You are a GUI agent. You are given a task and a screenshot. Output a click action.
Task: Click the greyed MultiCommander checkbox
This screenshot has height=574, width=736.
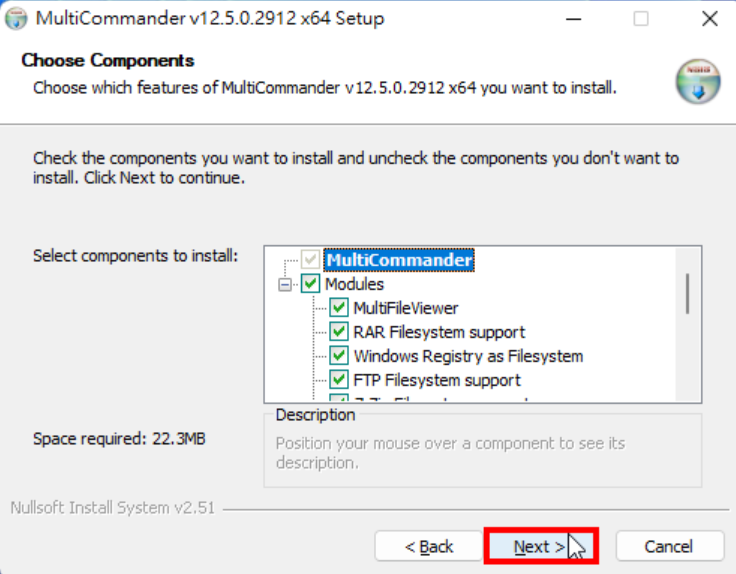[x=310, y=259]
